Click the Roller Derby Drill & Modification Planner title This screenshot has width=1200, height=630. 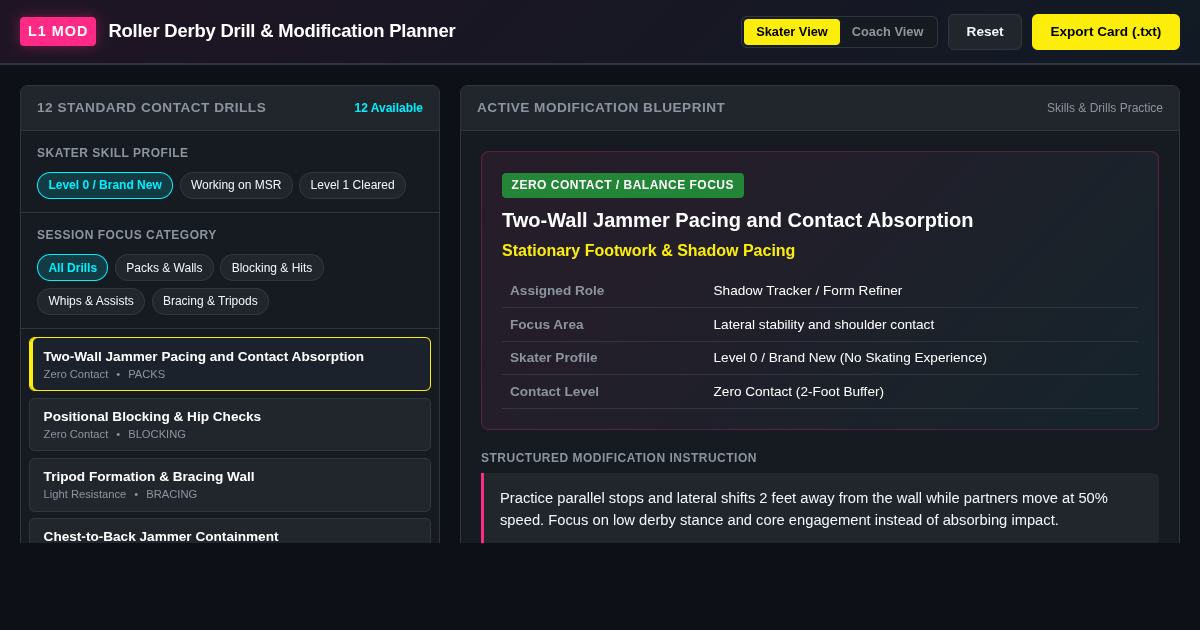point(282,31)
